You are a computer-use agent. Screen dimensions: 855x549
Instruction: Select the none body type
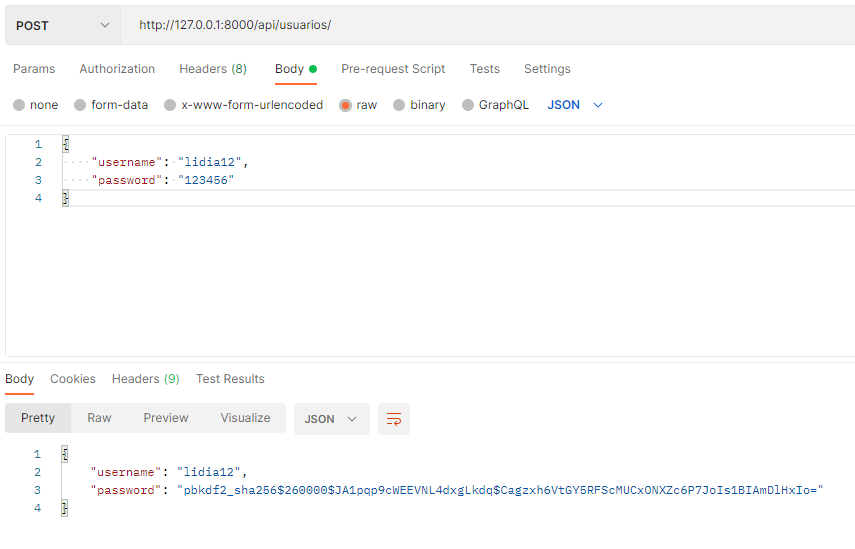(35, 105)
